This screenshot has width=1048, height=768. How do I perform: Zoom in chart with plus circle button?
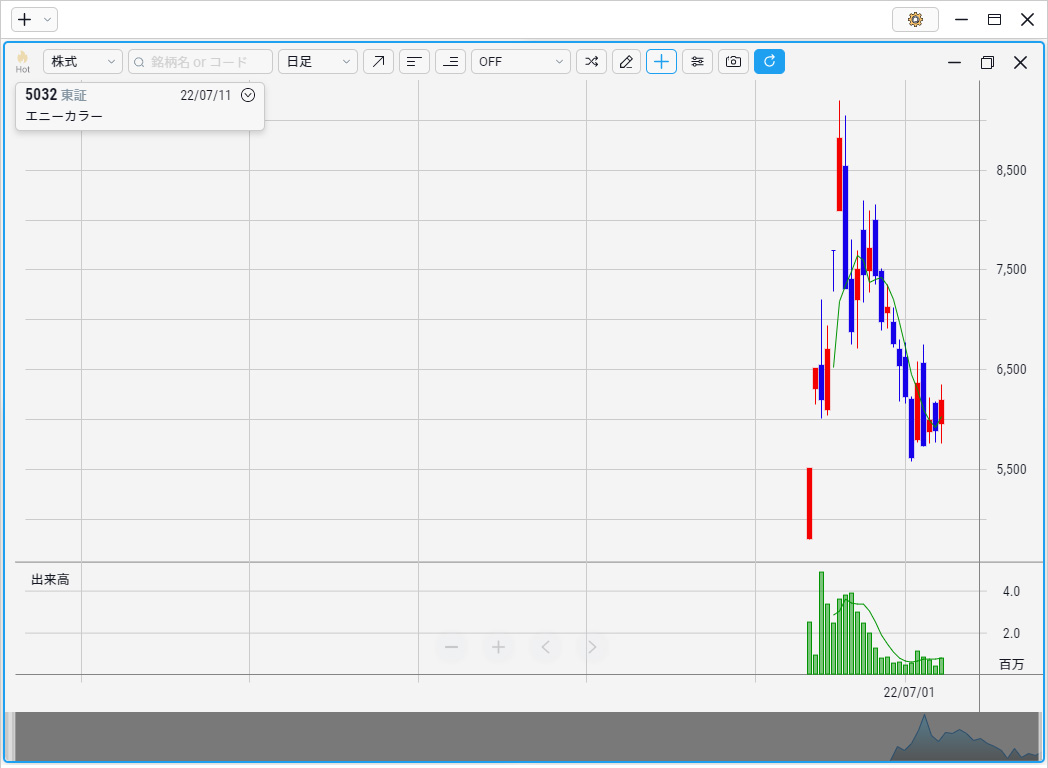498,647
